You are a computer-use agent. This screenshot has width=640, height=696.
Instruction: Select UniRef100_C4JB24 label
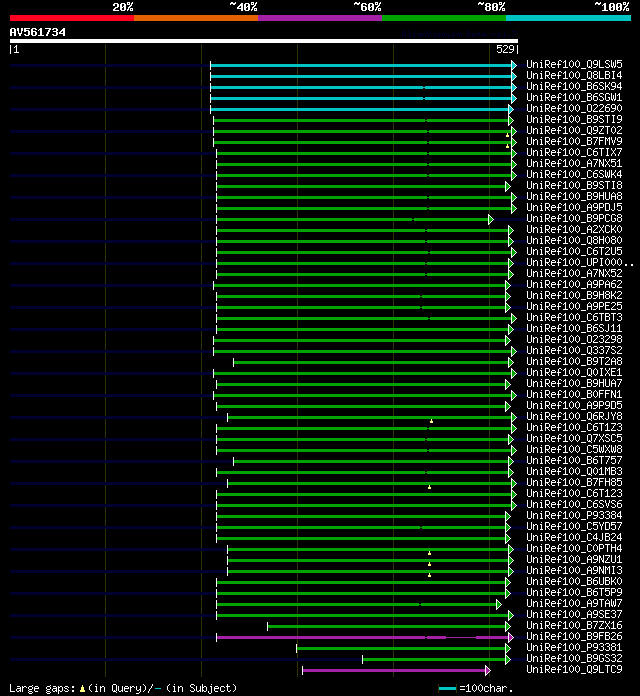click(x=574, y=537)
